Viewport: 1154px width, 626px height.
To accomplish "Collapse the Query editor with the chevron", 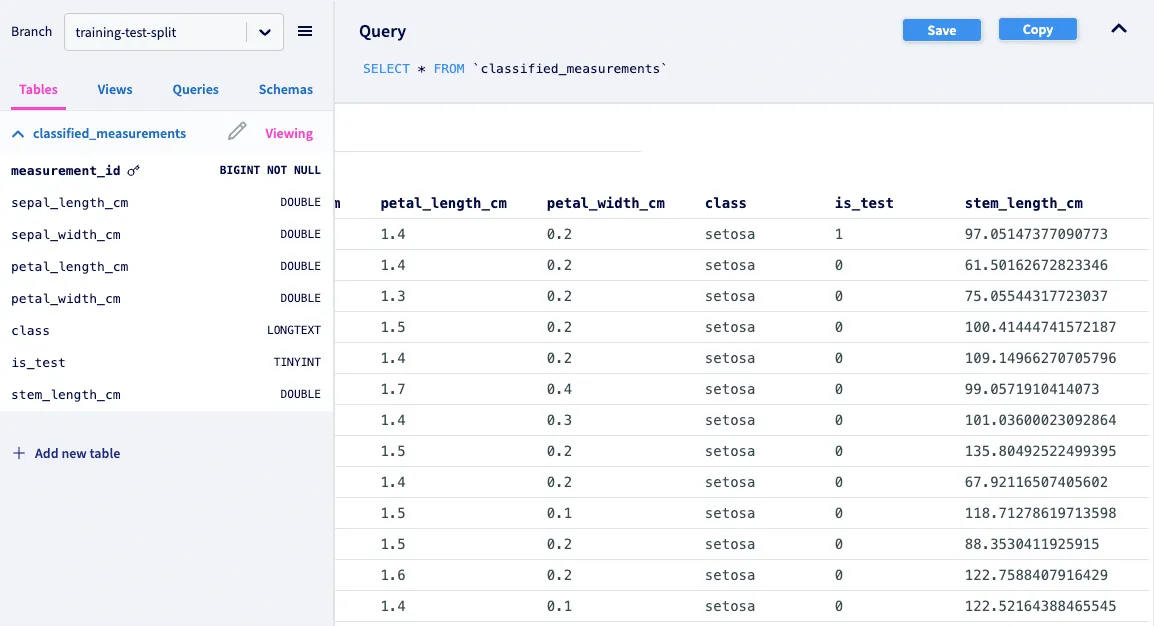I will click(1119, 29).
